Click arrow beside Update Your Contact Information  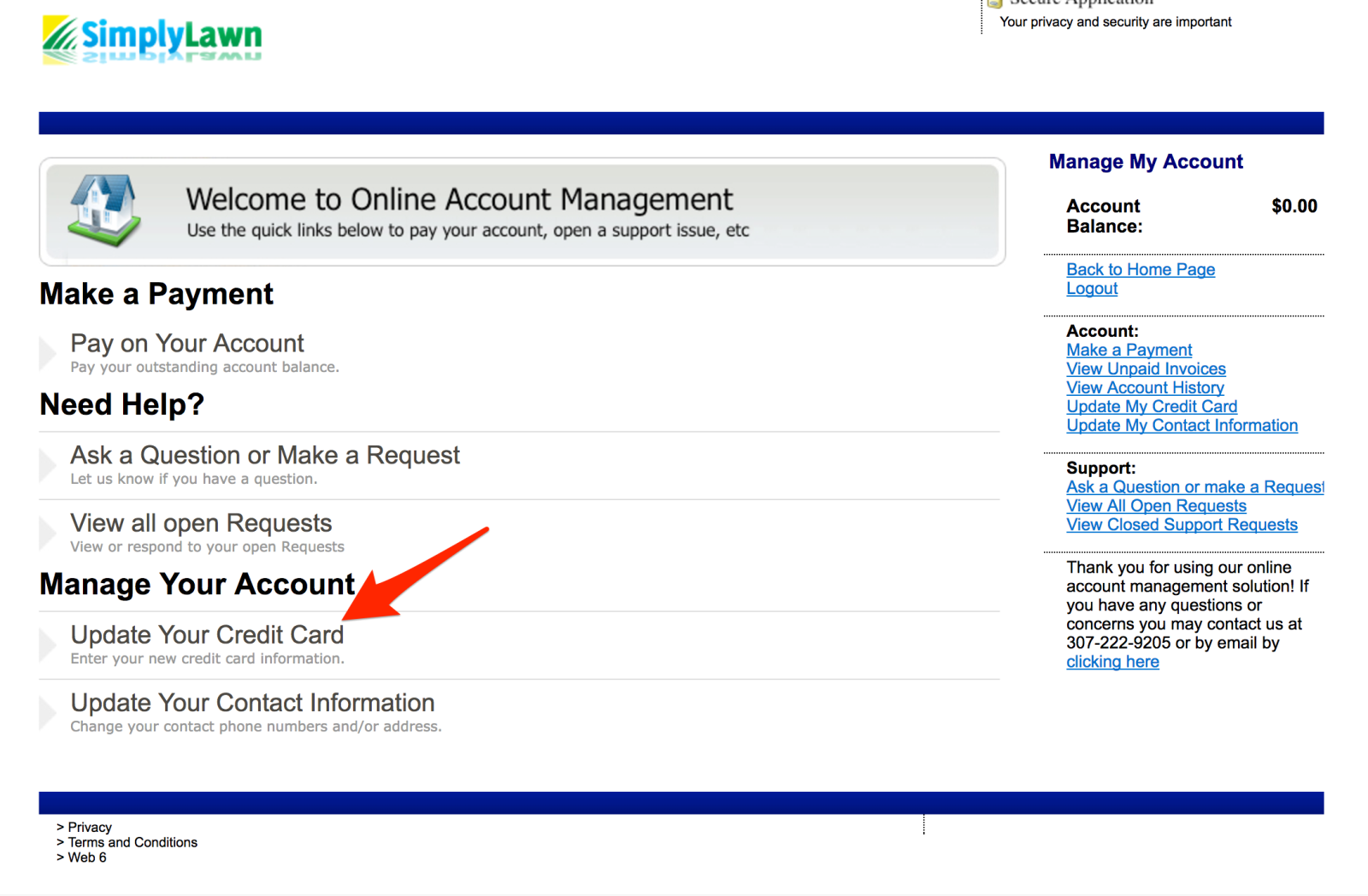48,713
